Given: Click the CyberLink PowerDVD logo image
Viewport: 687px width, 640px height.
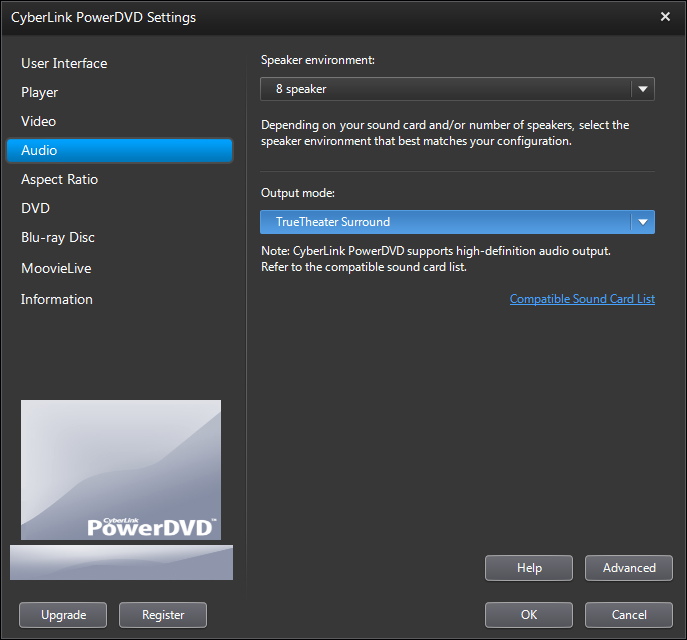Looking at the screenshot, I should pos(121,470).
